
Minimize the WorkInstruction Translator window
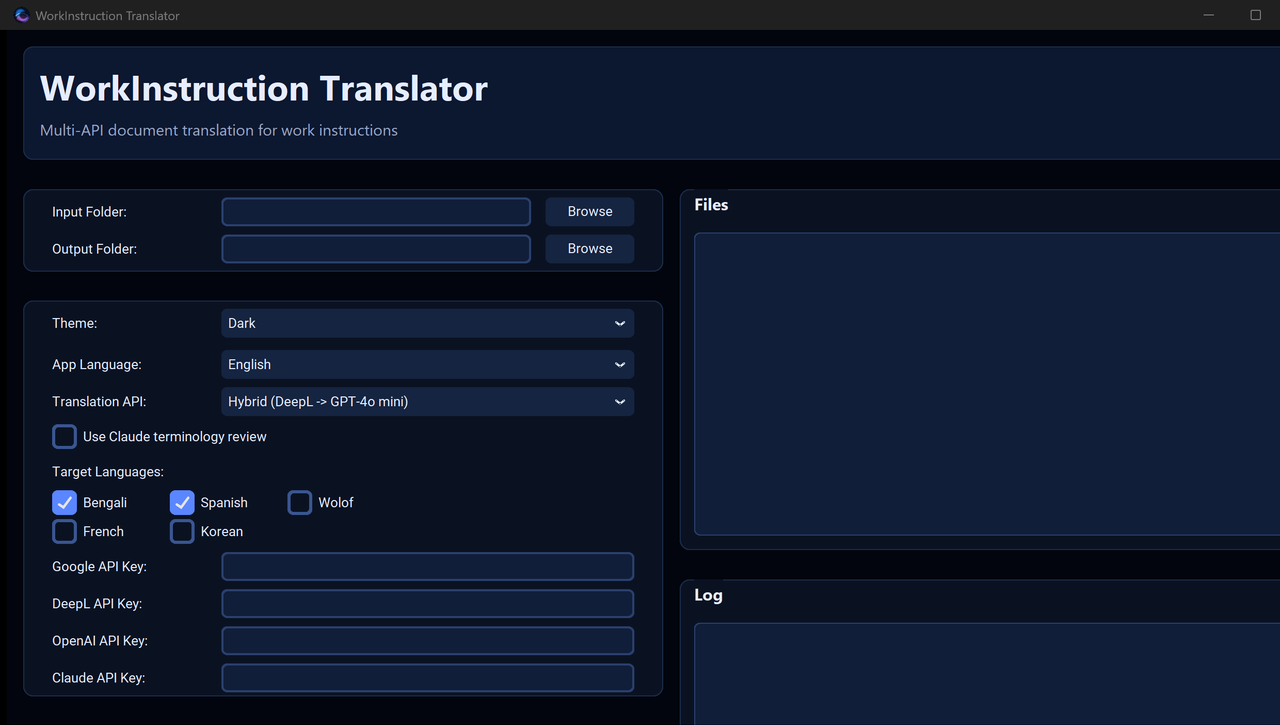(1209, 15)
